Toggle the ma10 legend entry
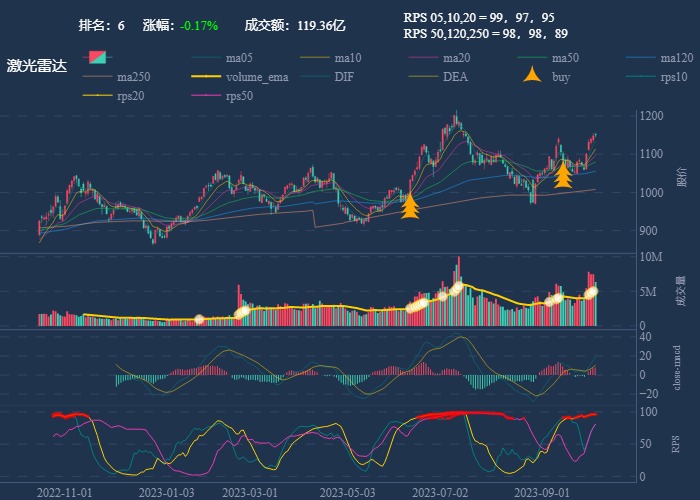Viewport: 700px width, 500px height. point(315,58)
